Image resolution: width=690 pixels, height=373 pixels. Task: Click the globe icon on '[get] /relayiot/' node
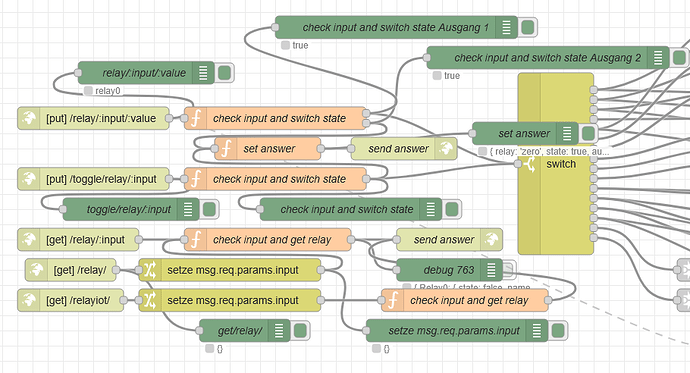coord(29,300)
